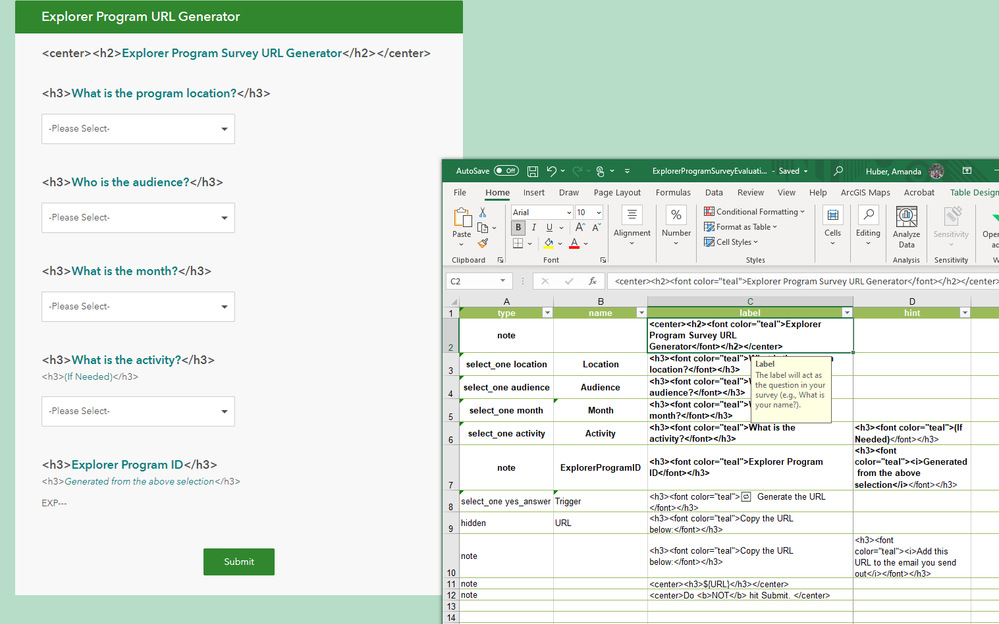Toggle Bold formatting button
This screenshot has height=624, width=999.
pos(518,228)
